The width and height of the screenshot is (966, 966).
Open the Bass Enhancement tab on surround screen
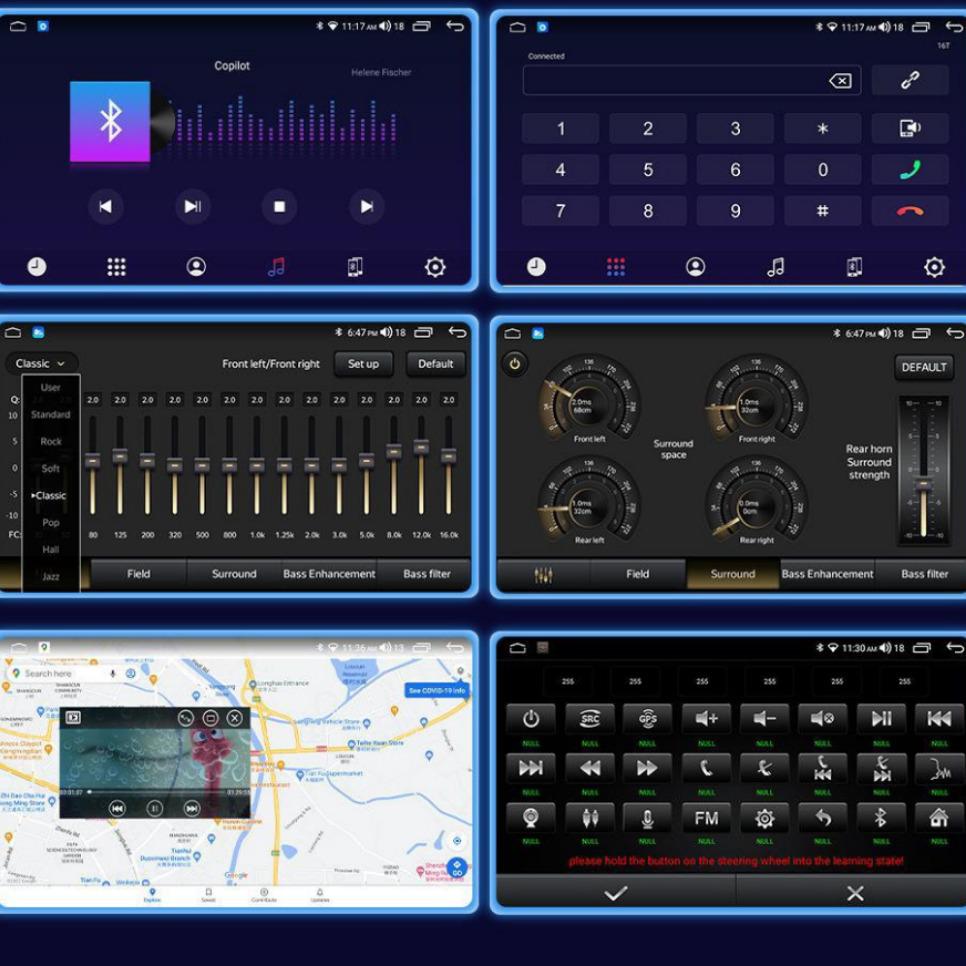(827, 574)
